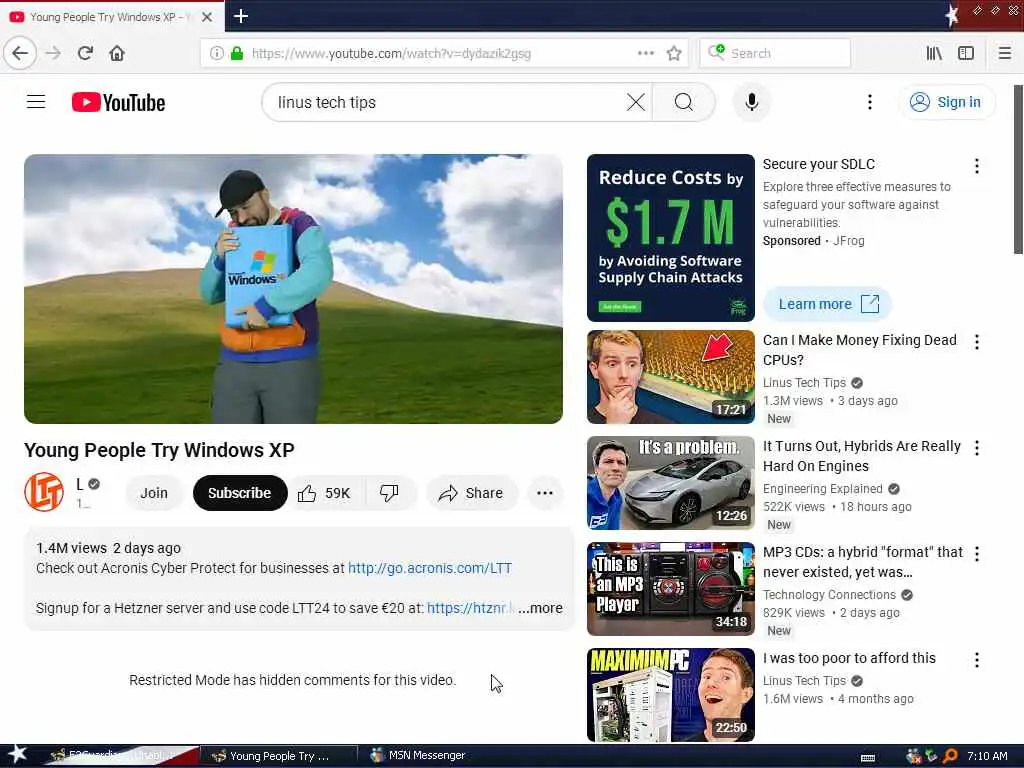Open Engineering Explained channel name
1024x768 pixels.
822,488
